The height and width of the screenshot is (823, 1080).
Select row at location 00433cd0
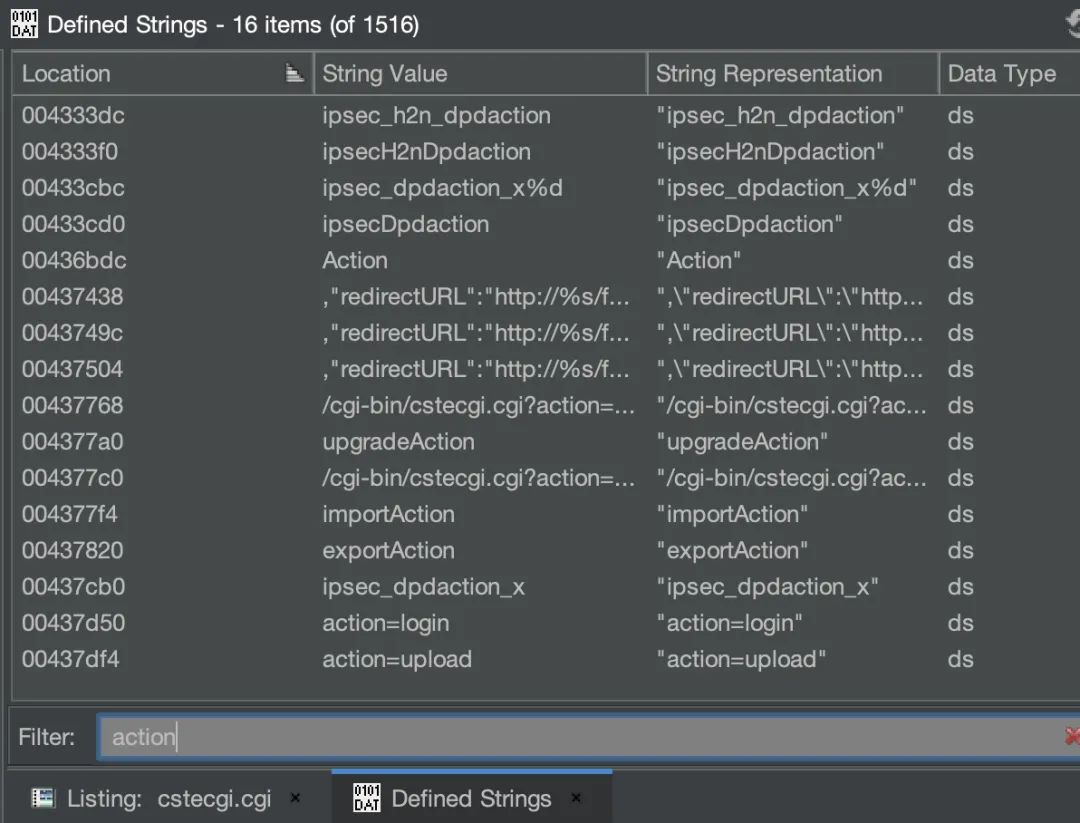(546, 224)
